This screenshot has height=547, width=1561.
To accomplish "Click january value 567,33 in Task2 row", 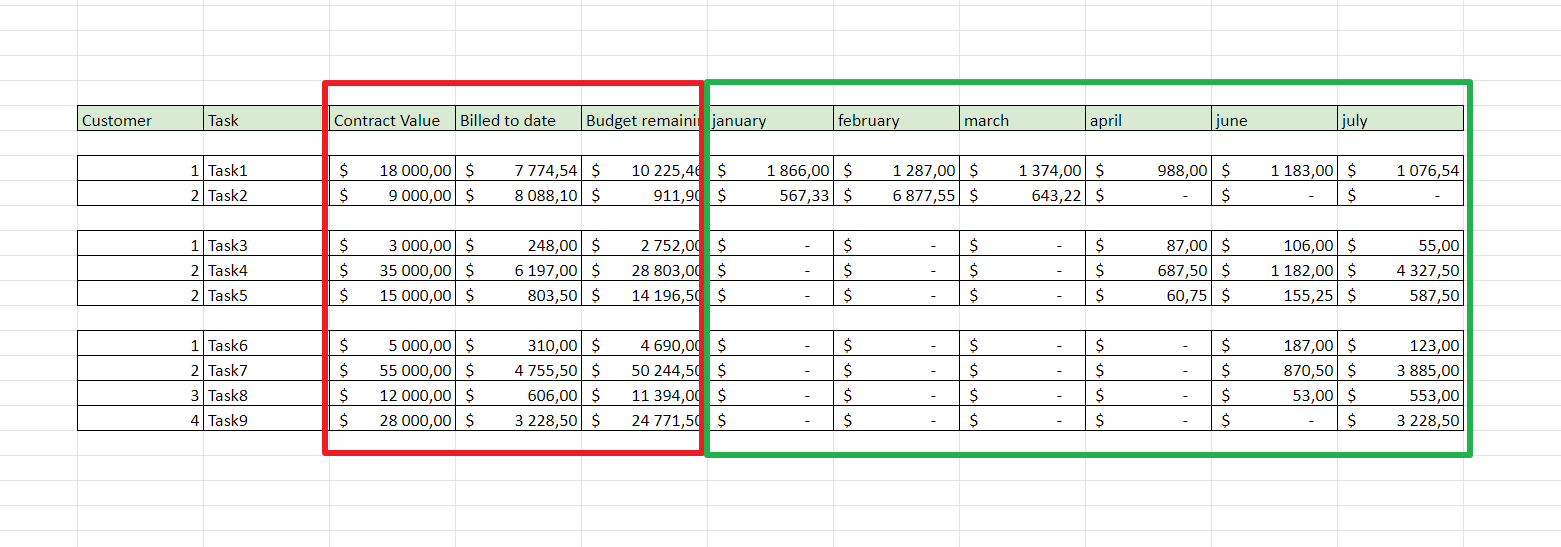I will (771, 194).
